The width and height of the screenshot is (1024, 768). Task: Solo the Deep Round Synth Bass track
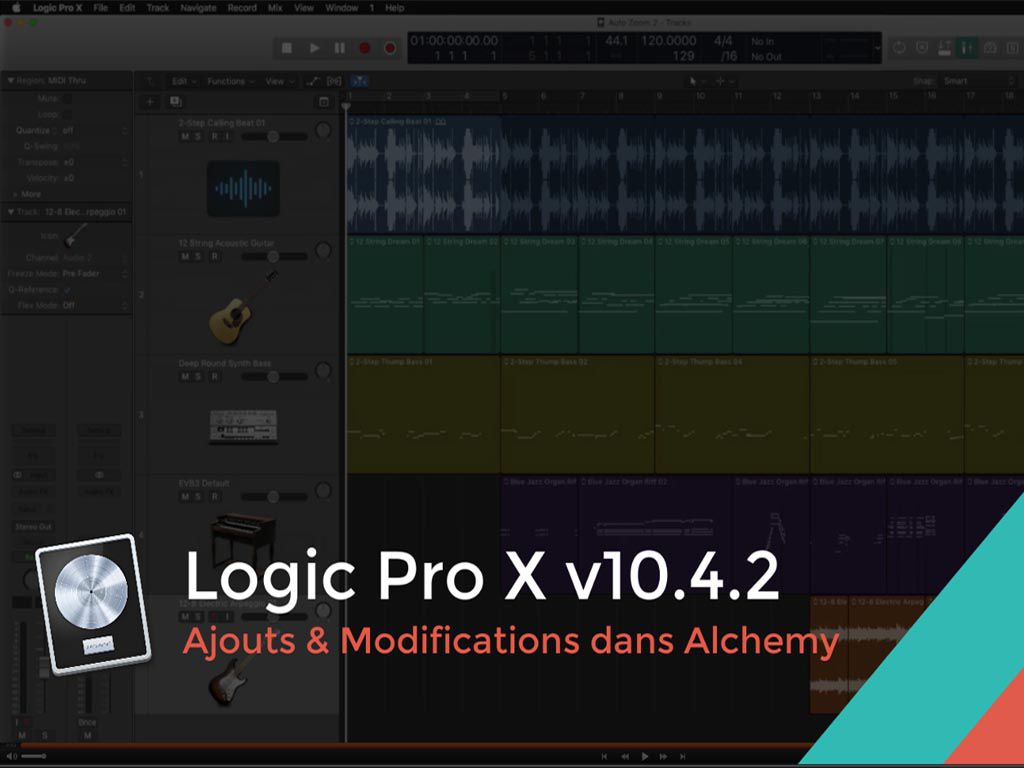coord(198,377)
